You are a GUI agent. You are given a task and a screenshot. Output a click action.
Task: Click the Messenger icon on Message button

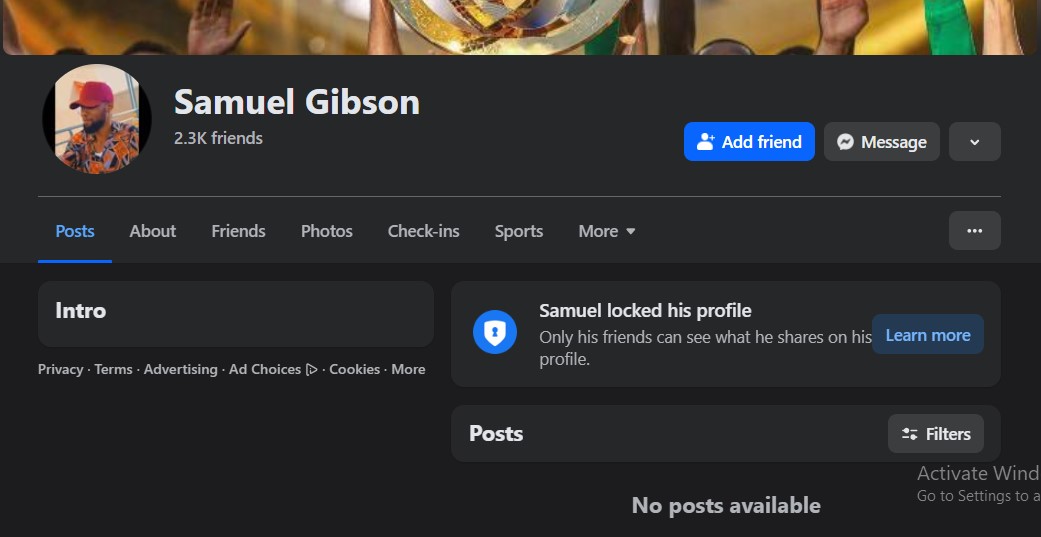click(x=844, y=142)
